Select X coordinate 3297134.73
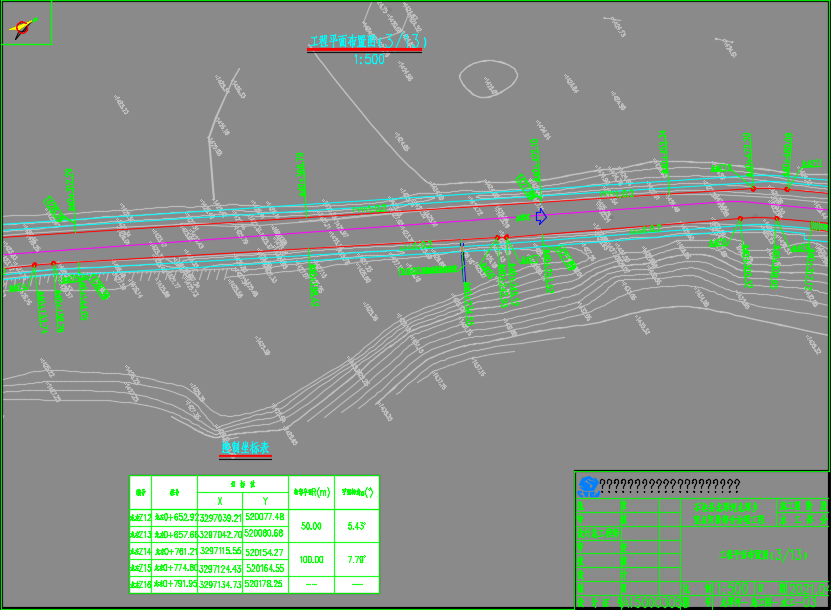Image resolution: width=831 pixels, height=610 pixels. coord(220,585)
